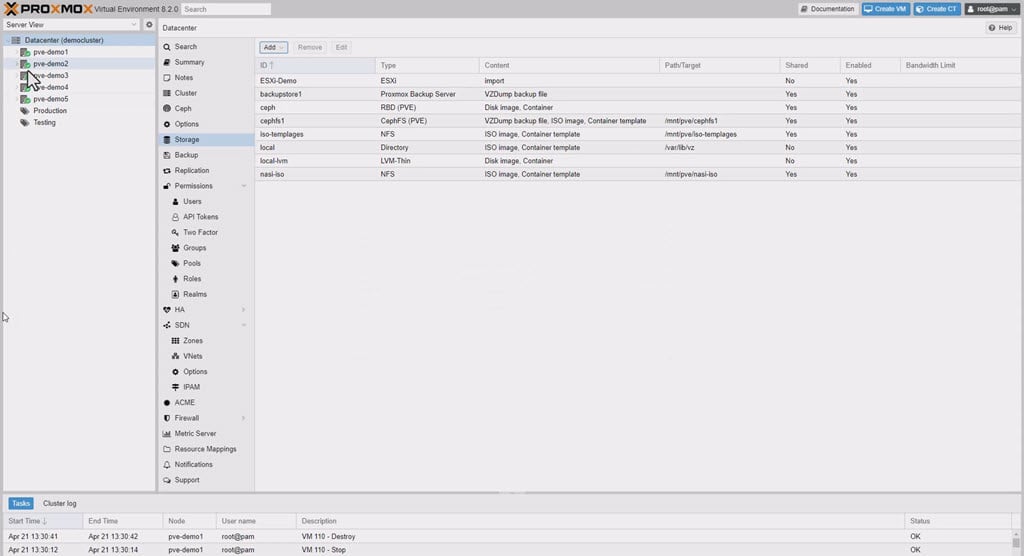Click the Remove storage button
Viewport: 1024px width, 556px height.
(x=310, y=47)
